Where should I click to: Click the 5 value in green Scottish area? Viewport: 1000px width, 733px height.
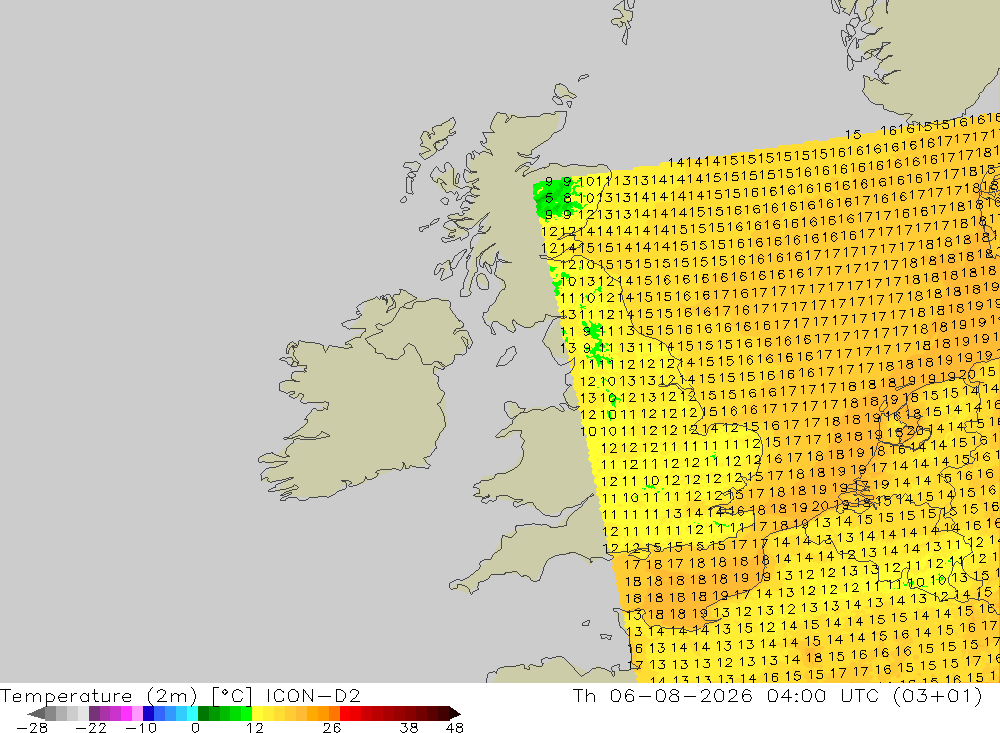coord(549,198)
